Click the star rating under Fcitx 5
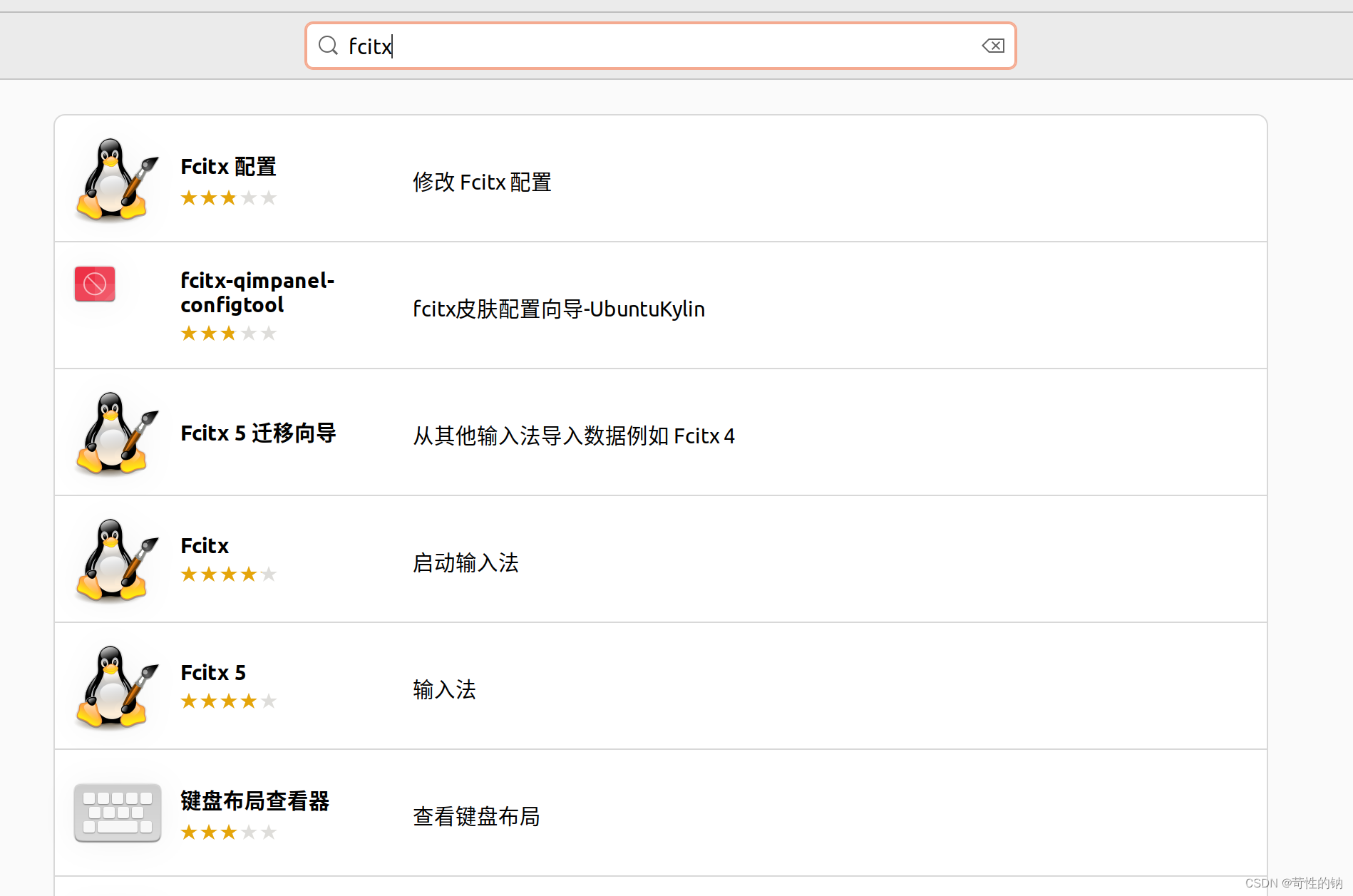Screen dimensions: 1353x896 [228, 701]
